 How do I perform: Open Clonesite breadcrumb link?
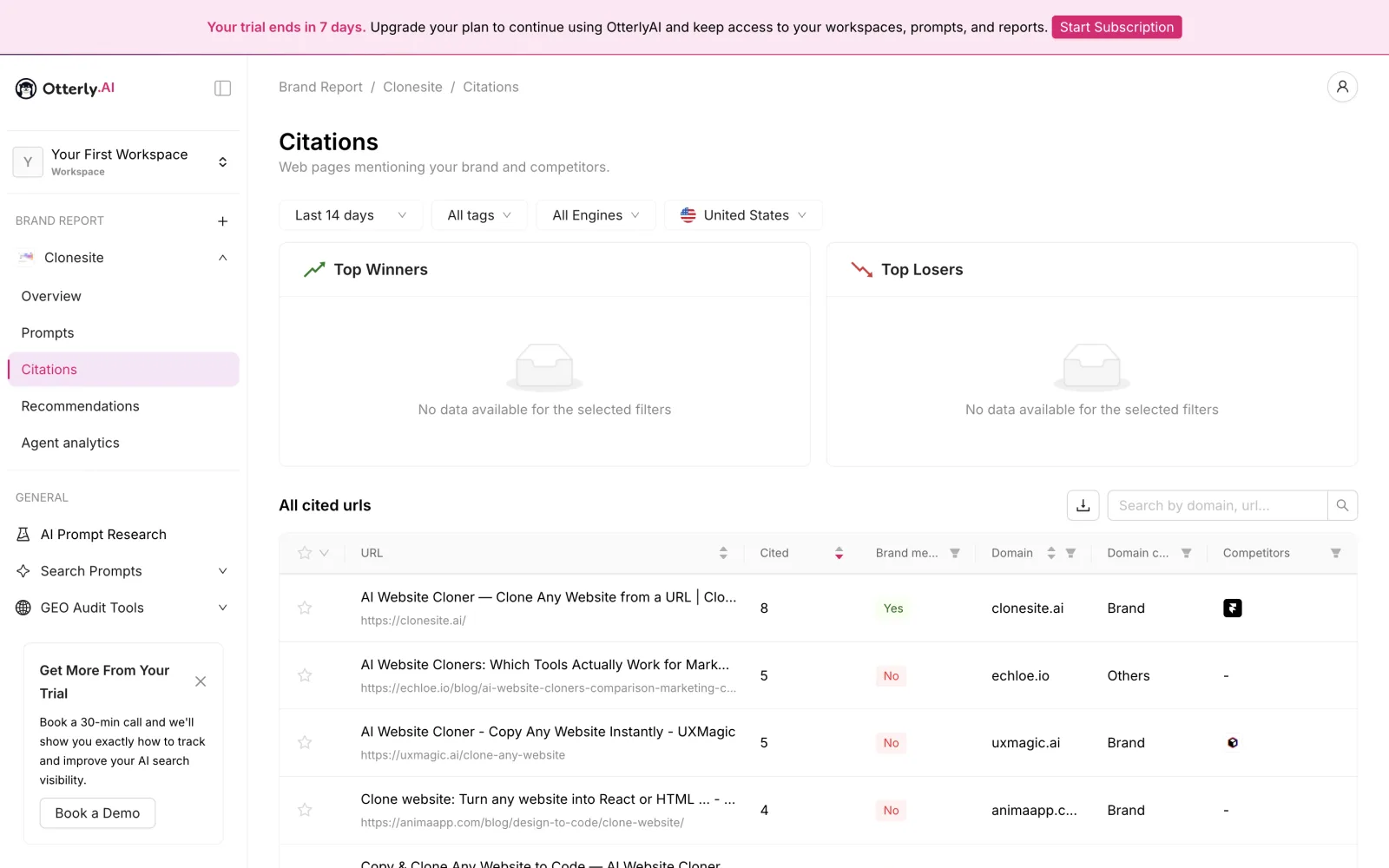412,87
